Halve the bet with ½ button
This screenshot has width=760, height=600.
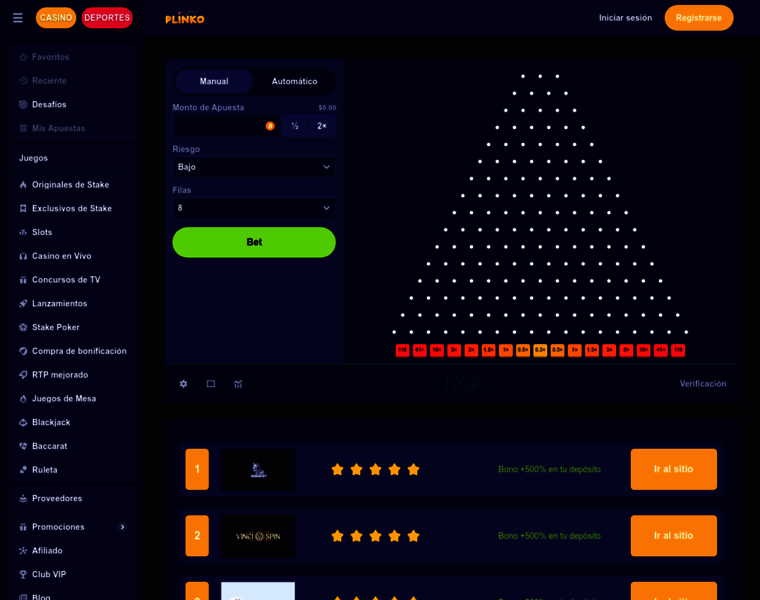pos(295,126)
